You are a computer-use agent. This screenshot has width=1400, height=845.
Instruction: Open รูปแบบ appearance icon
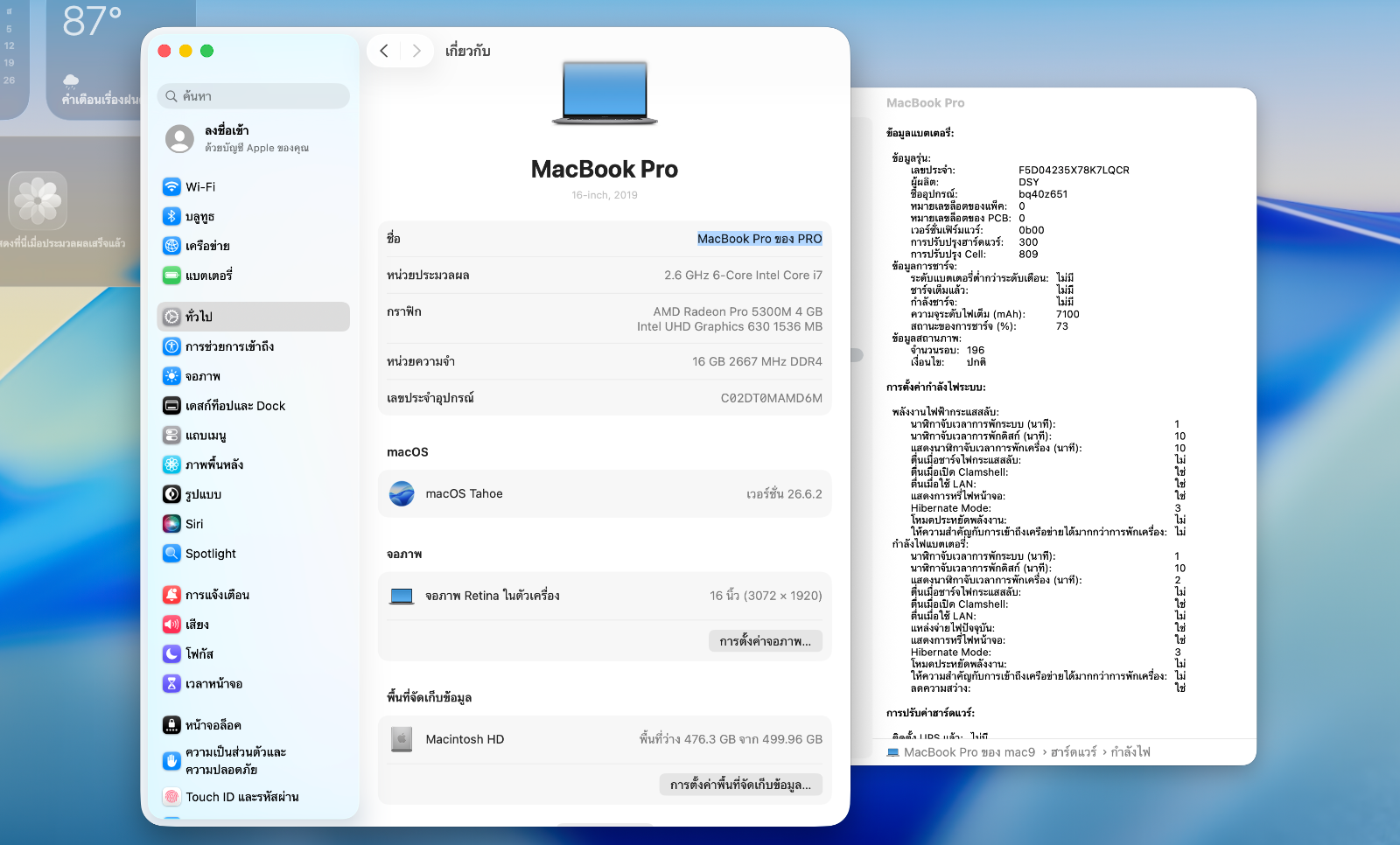point(171,494)
